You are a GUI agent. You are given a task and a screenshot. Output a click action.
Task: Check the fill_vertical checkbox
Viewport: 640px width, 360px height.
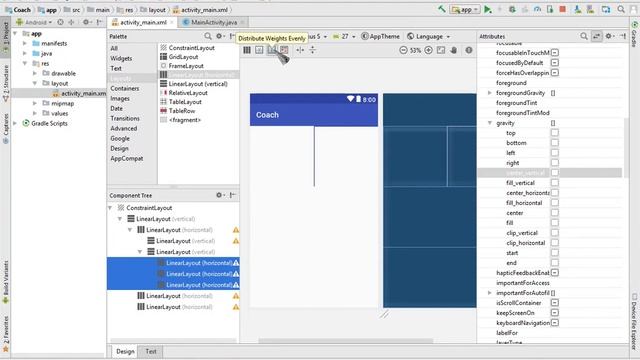555,182
